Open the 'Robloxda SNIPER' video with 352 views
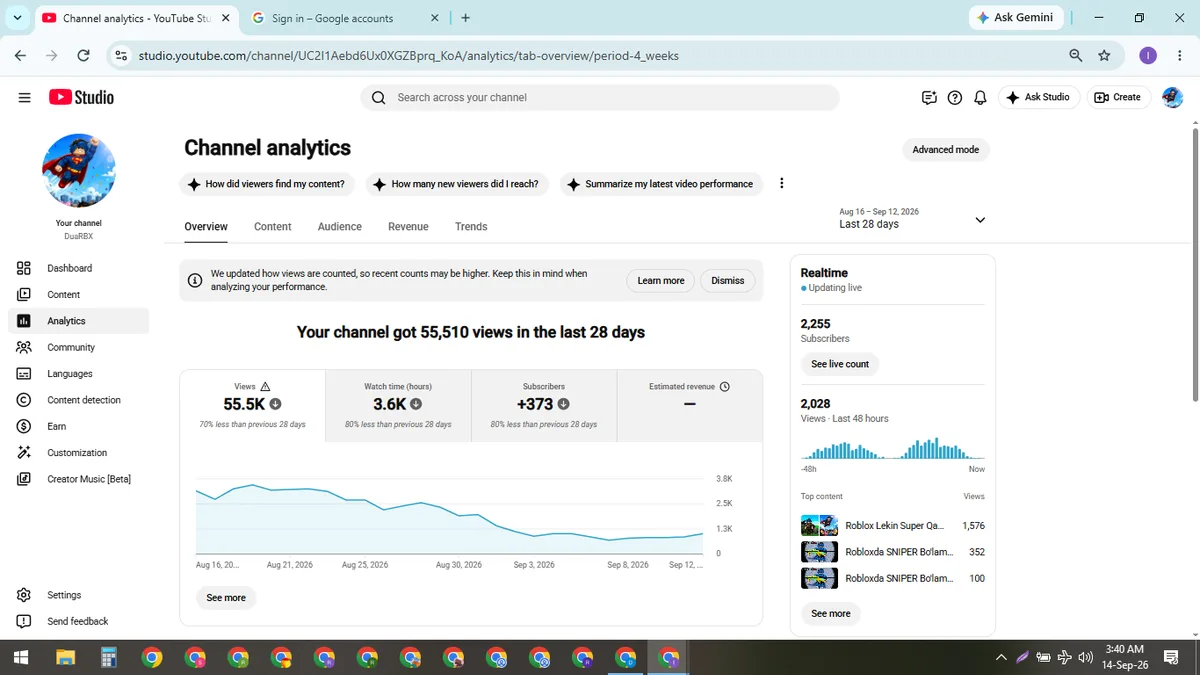This screenshot has width=1200, height=675. 893,552
